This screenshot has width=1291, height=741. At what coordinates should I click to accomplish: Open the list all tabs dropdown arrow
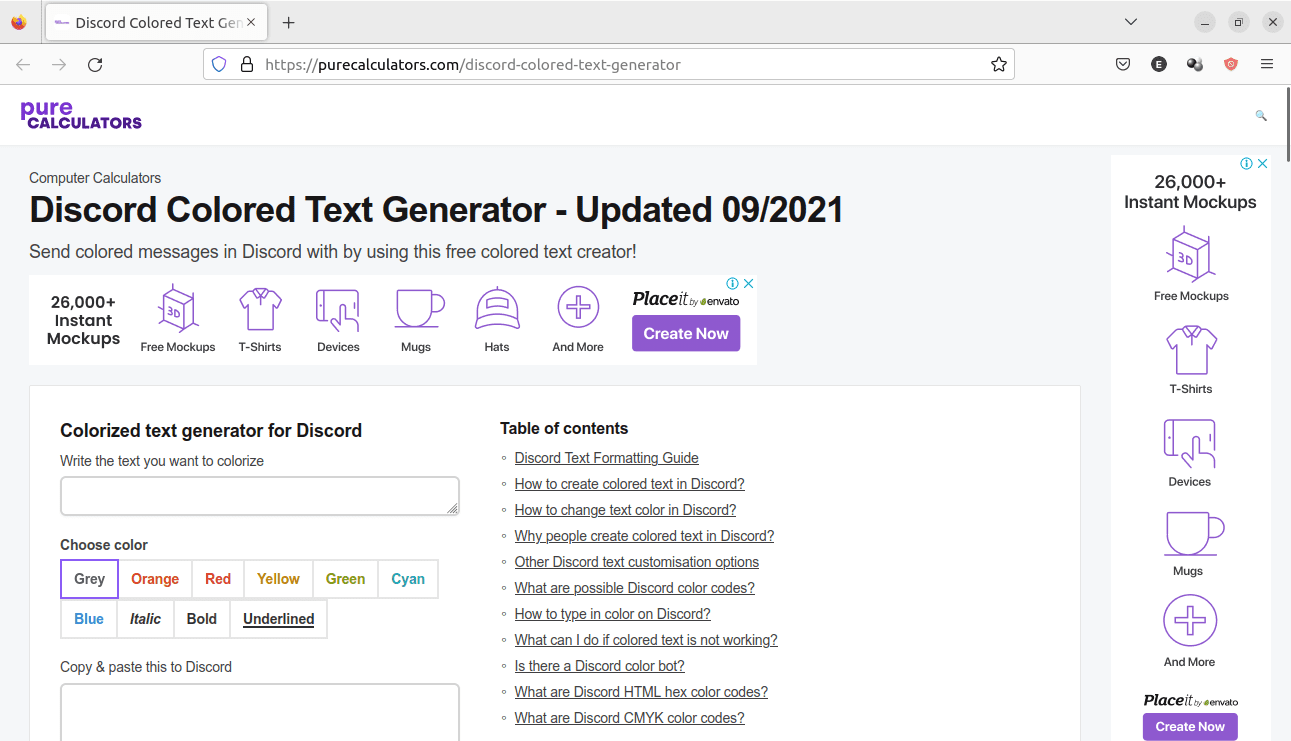(1131, 22)
